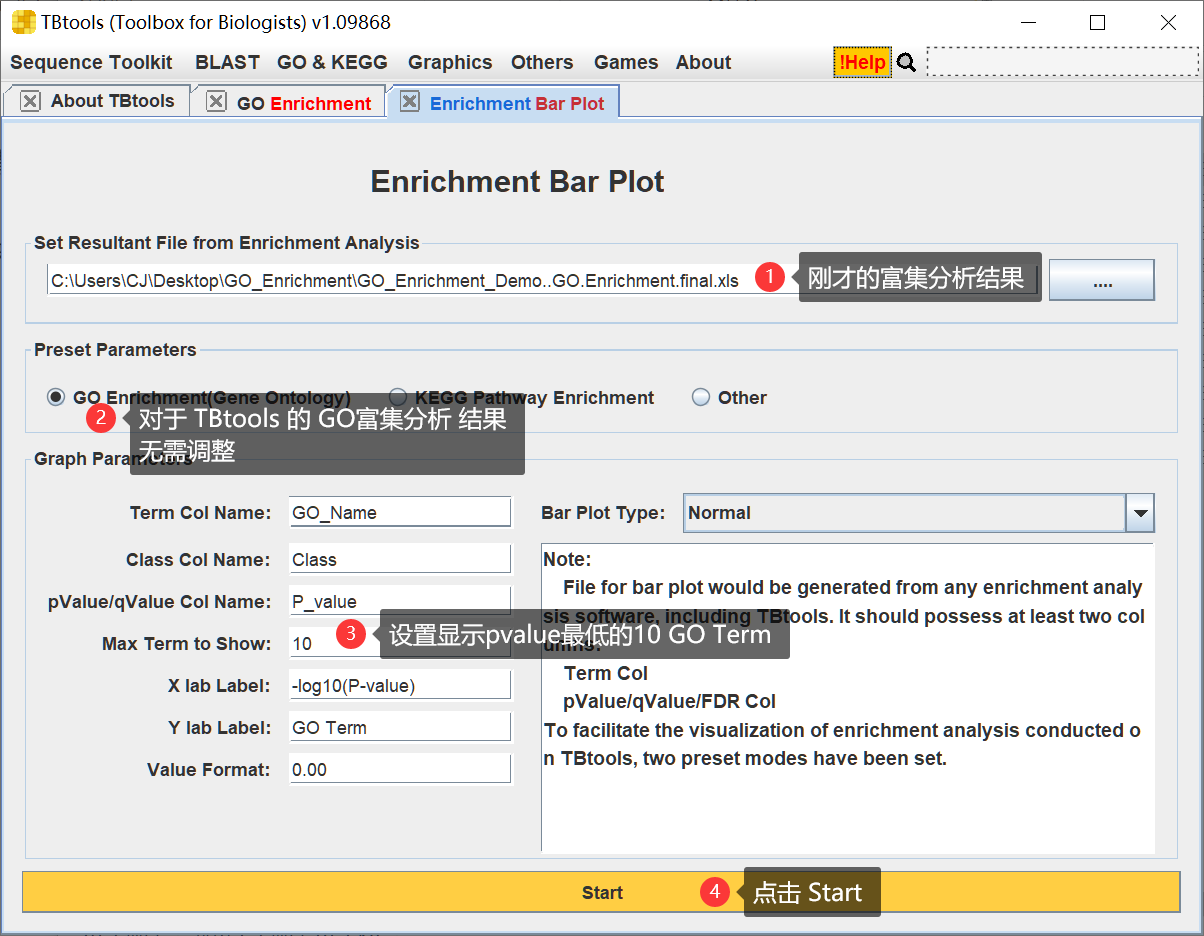
Task: Open the Sequence Toolkit menu
Action: point(91,62)
